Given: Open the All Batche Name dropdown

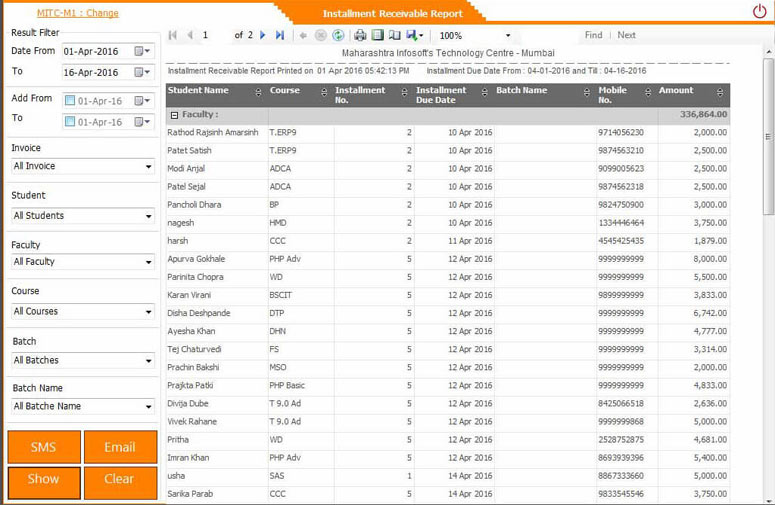Looking at the screenshot, I should point(83,406).
